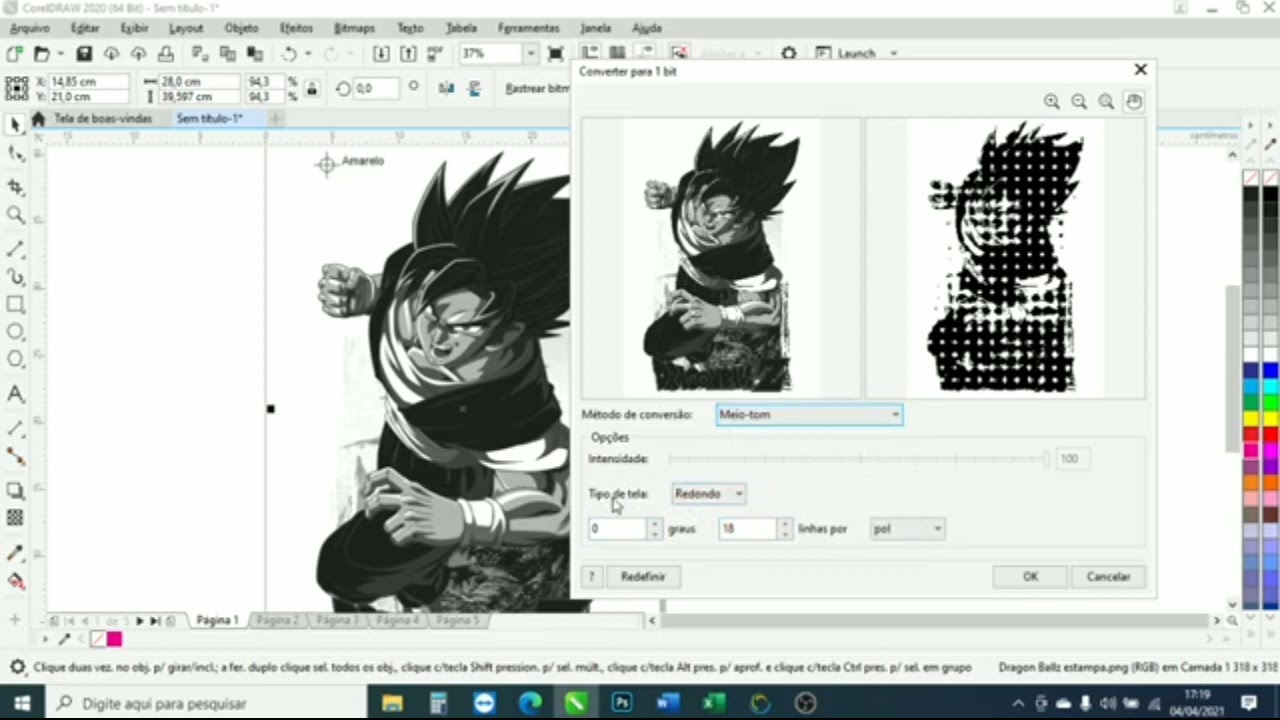Open Photoshop from the taskbar

click(621, 703)
